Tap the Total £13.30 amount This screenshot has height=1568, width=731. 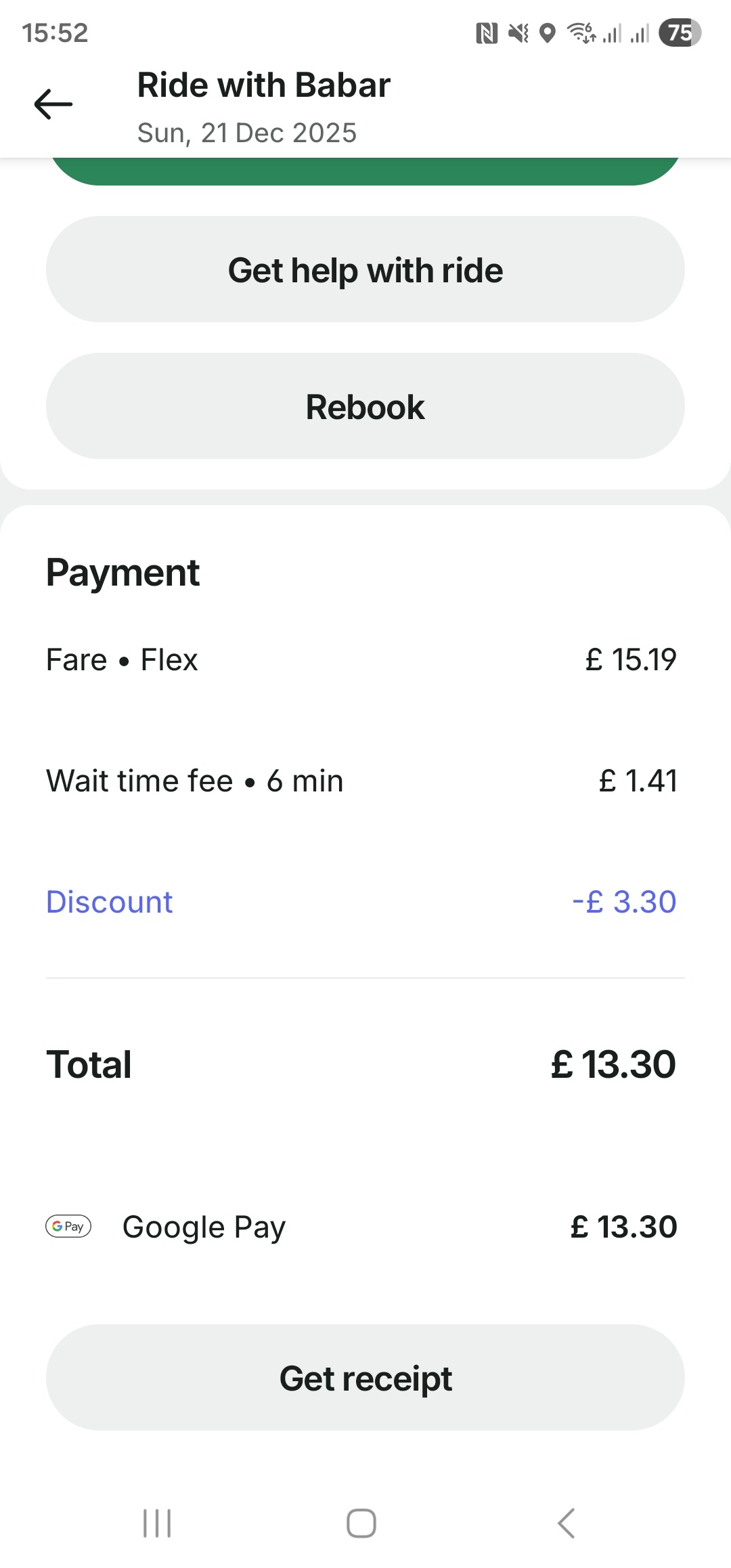pyautogui.click(x=613, y=1064)
